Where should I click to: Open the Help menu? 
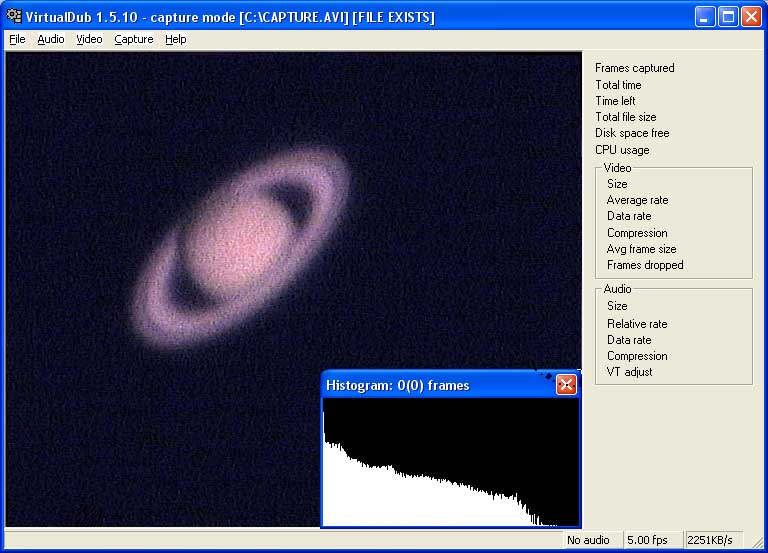tap(175, 39)
